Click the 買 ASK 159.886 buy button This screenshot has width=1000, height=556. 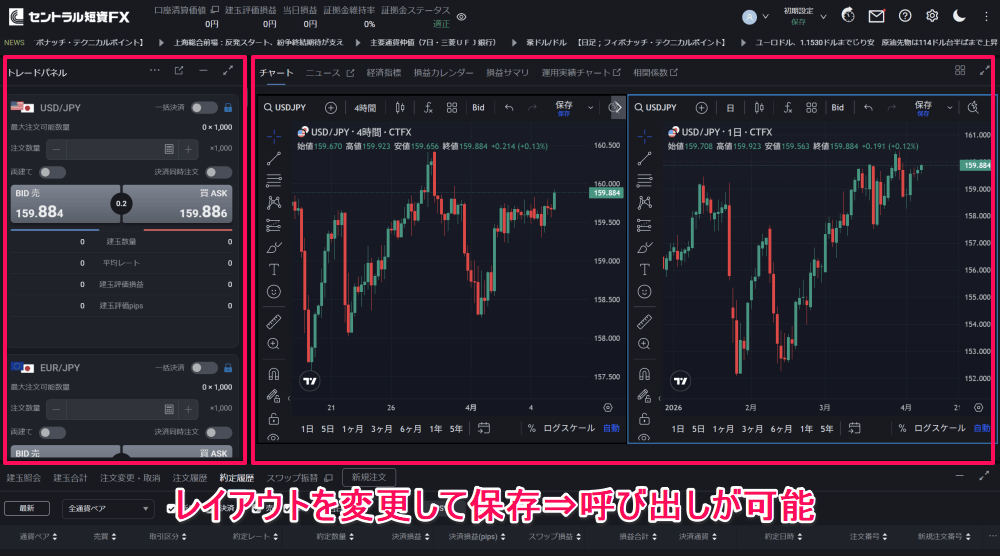pyautogui.click(x=177, y=203)
